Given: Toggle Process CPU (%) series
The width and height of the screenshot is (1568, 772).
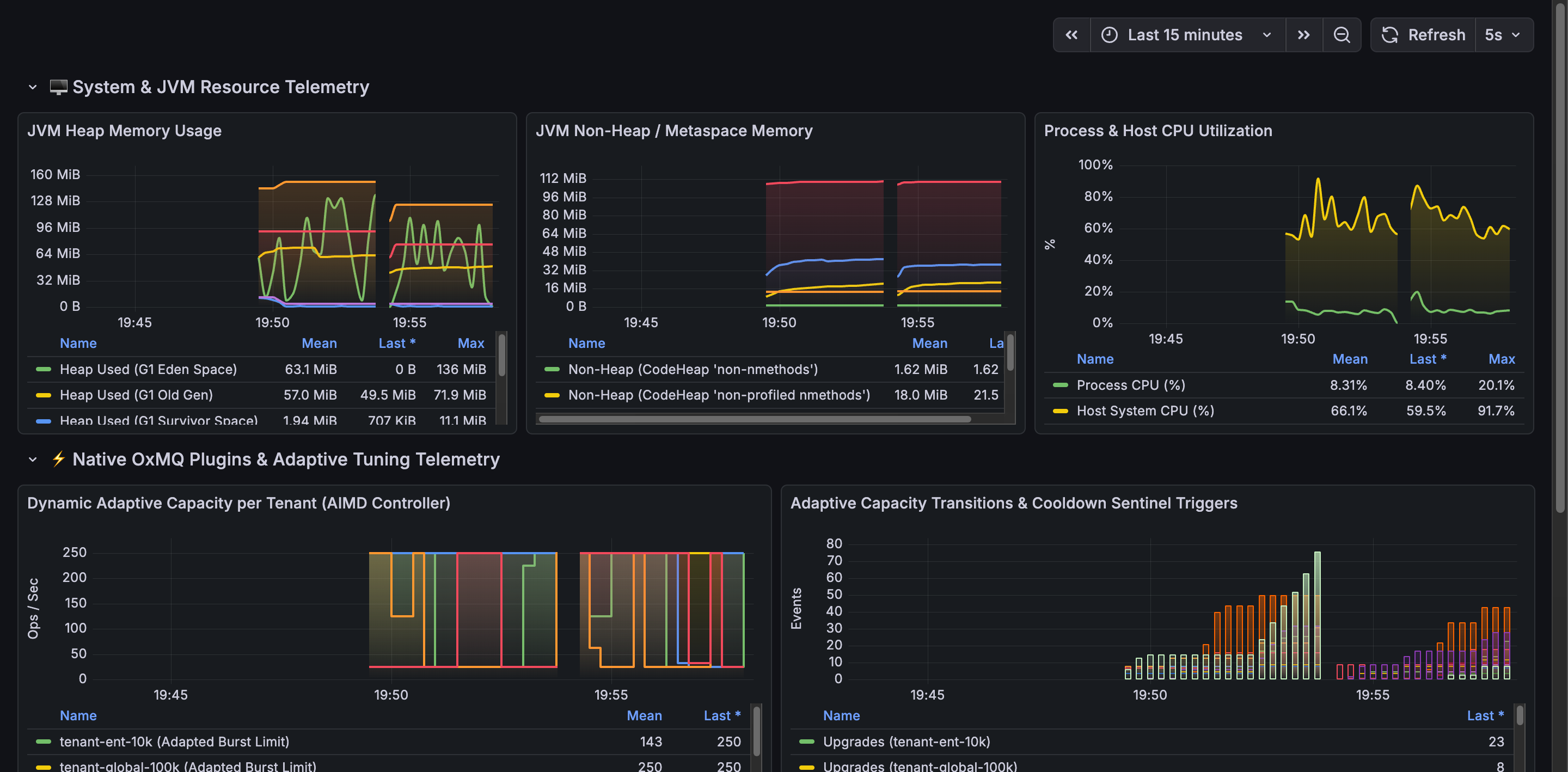Looking at the screenshot, I should [1130, 385].
